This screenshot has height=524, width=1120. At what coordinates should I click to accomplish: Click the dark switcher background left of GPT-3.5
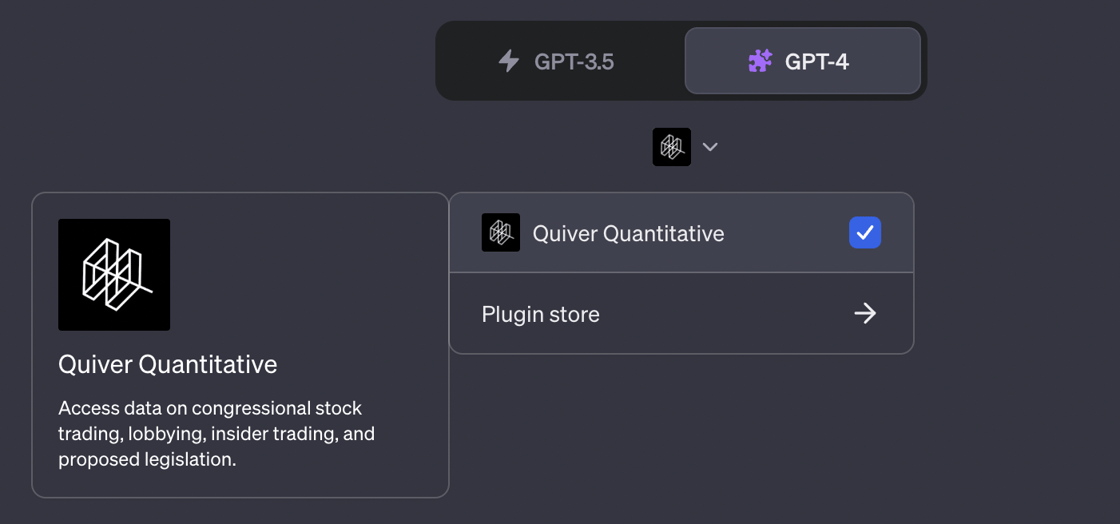[462, 61]
